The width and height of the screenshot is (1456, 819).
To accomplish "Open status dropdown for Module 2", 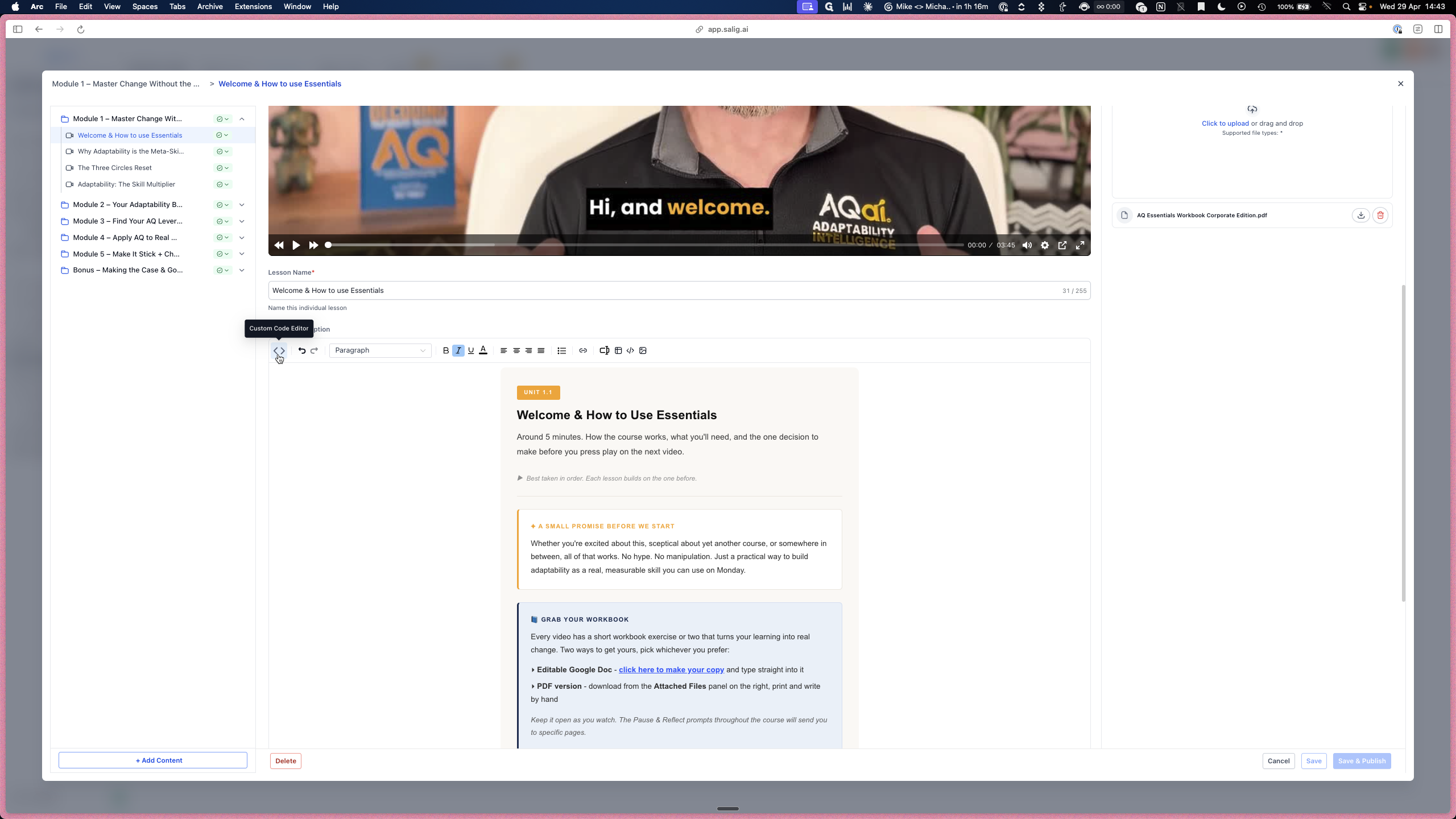I will (x=223, y=205).
